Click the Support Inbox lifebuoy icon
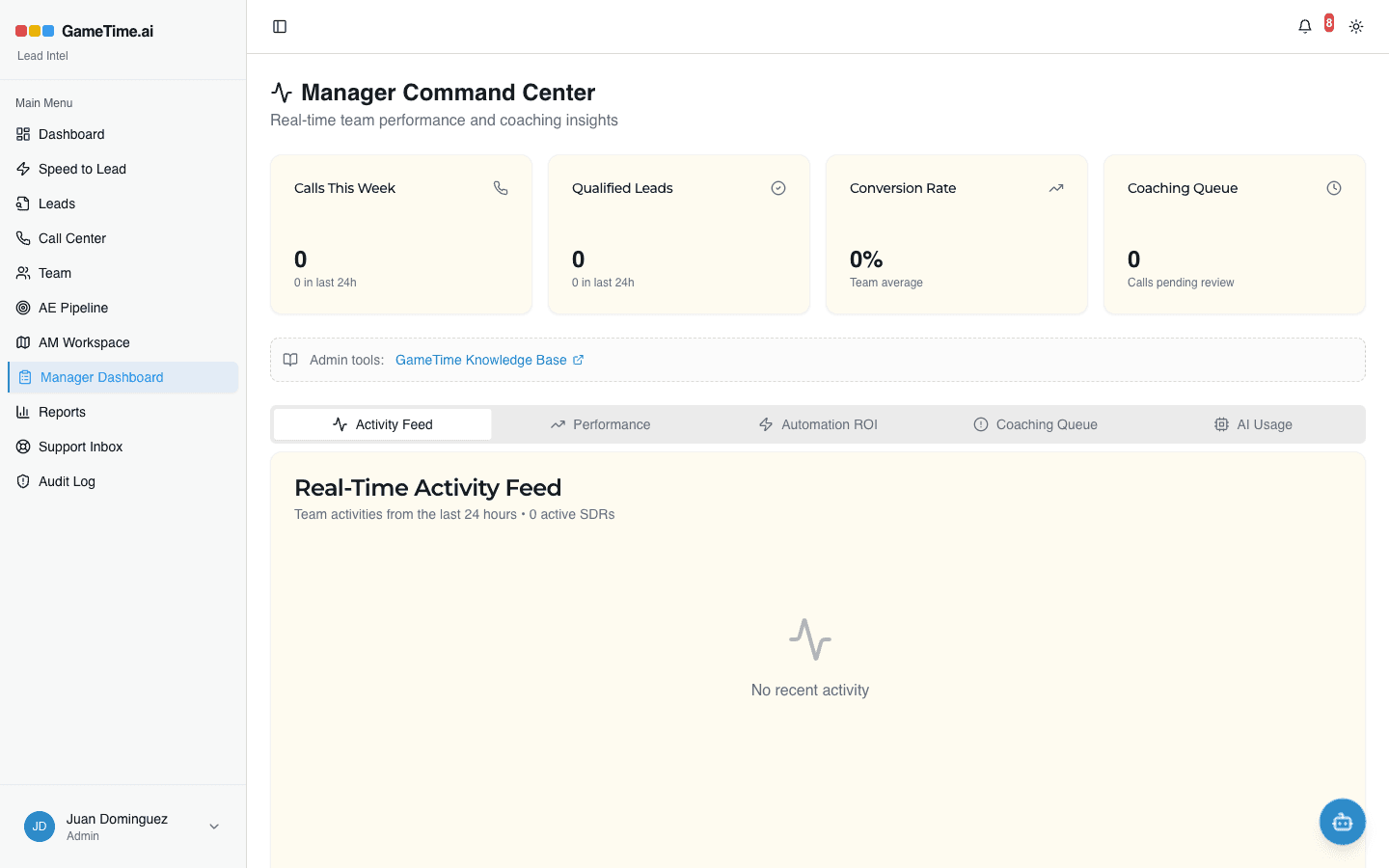The image size is (1389, 868). [23, 447]
